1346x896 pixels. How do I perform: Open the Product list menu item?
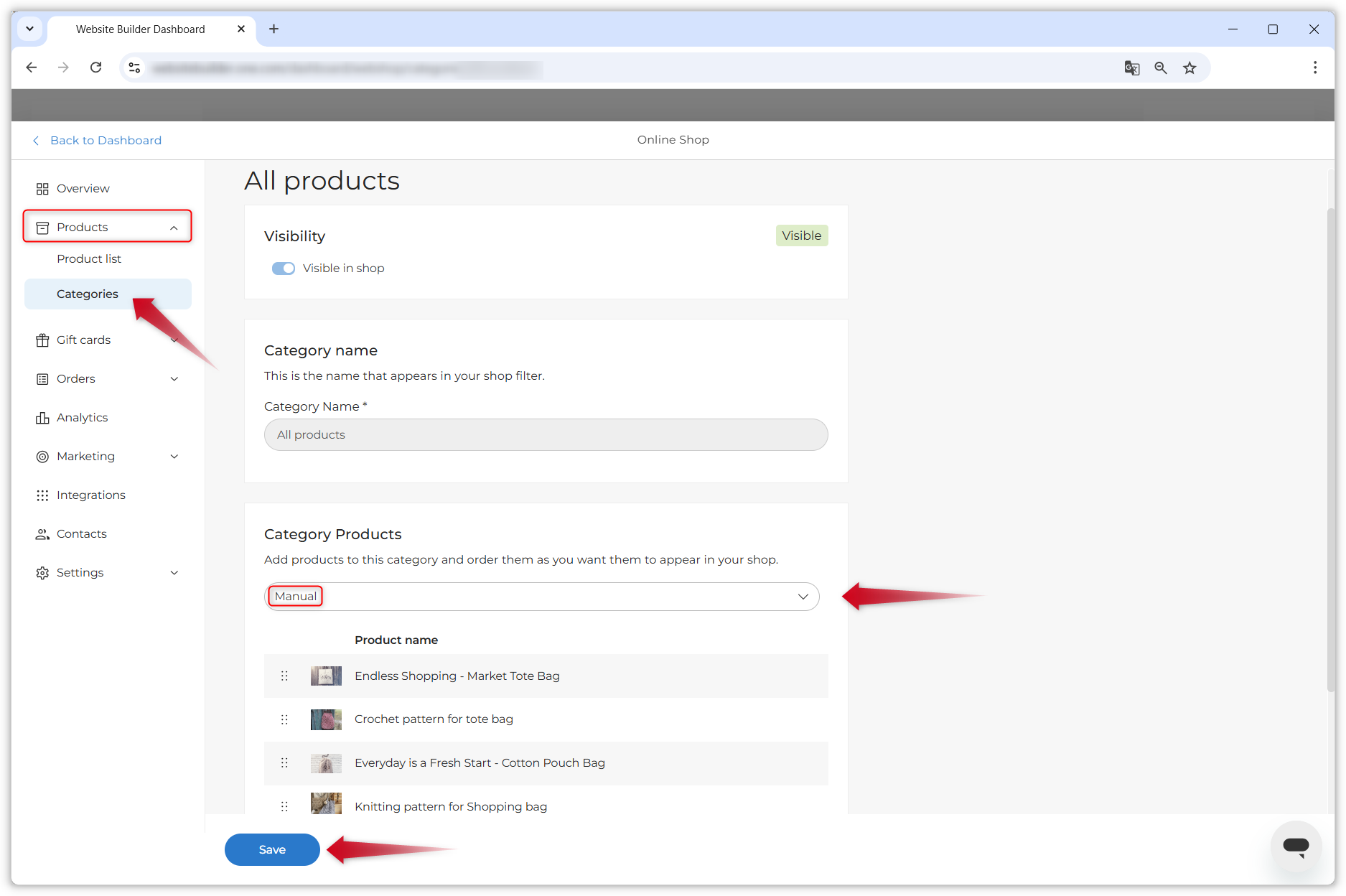pos(89,259)
